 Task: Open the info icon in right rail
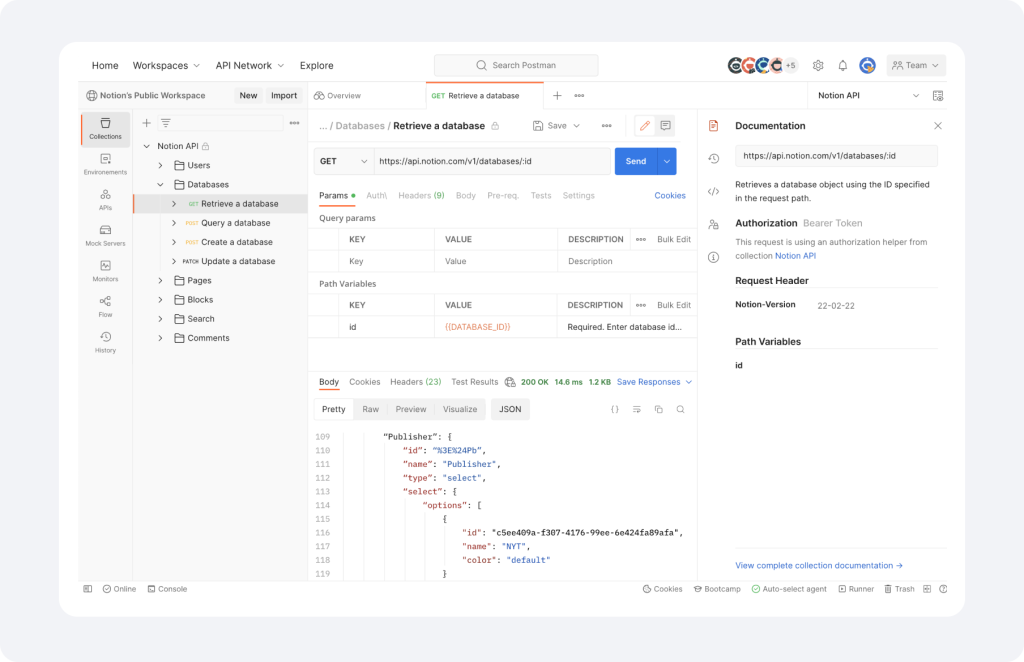713,257
